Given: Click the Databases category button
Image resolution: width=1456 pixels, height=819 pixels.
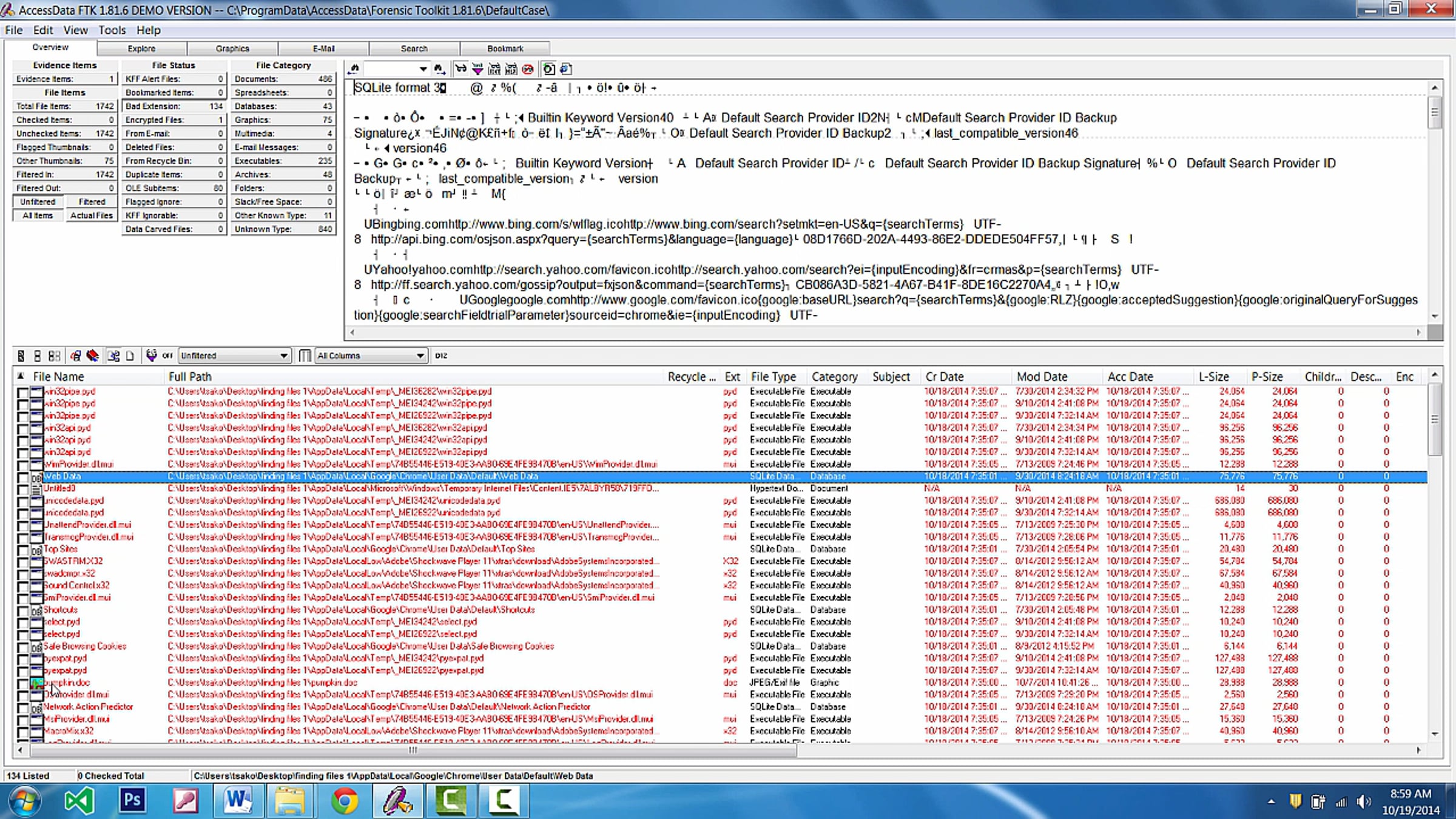Looking at the screenshot, I should (x=283, y=106).
